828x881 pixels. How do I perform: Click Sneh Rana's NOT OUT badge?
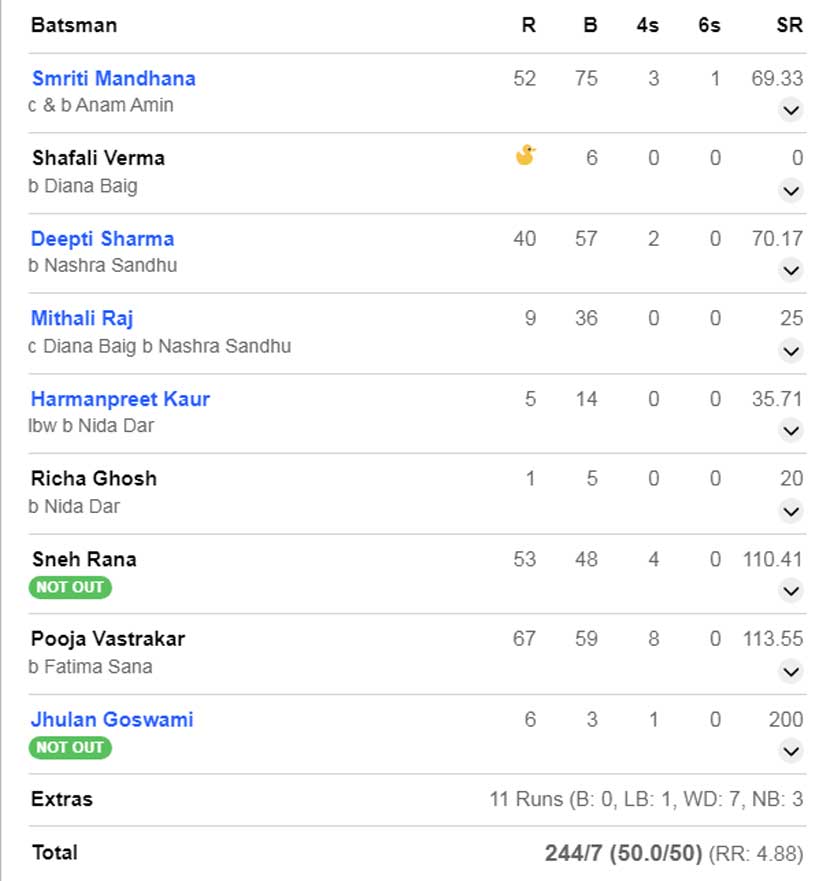(70, 587)
